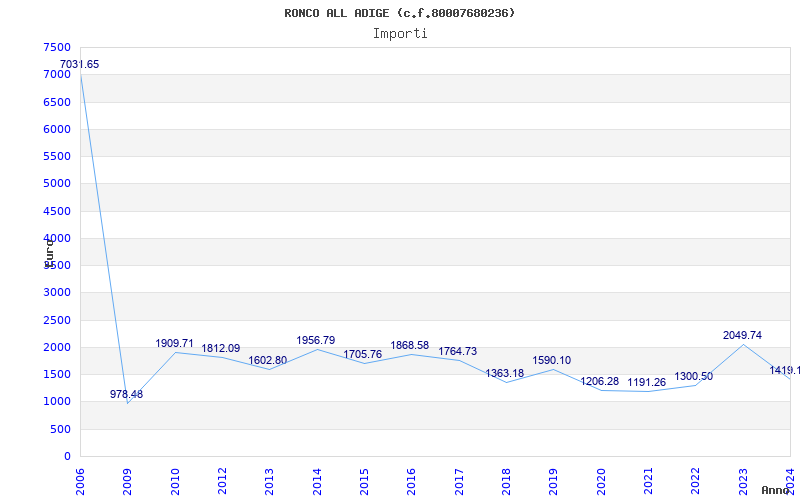The height and width of the screenshot is (500, 800).
Task: Select the 1590.10 label for 2019
Action: pos(552,360)
